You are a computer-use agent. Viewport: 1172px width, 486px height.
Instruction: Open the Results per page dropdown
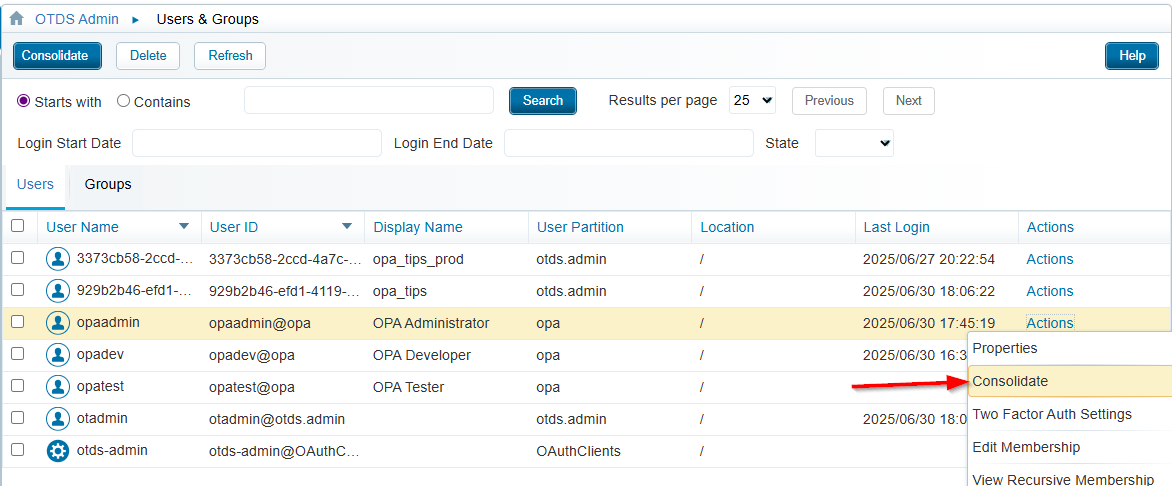tap(752, 100)
